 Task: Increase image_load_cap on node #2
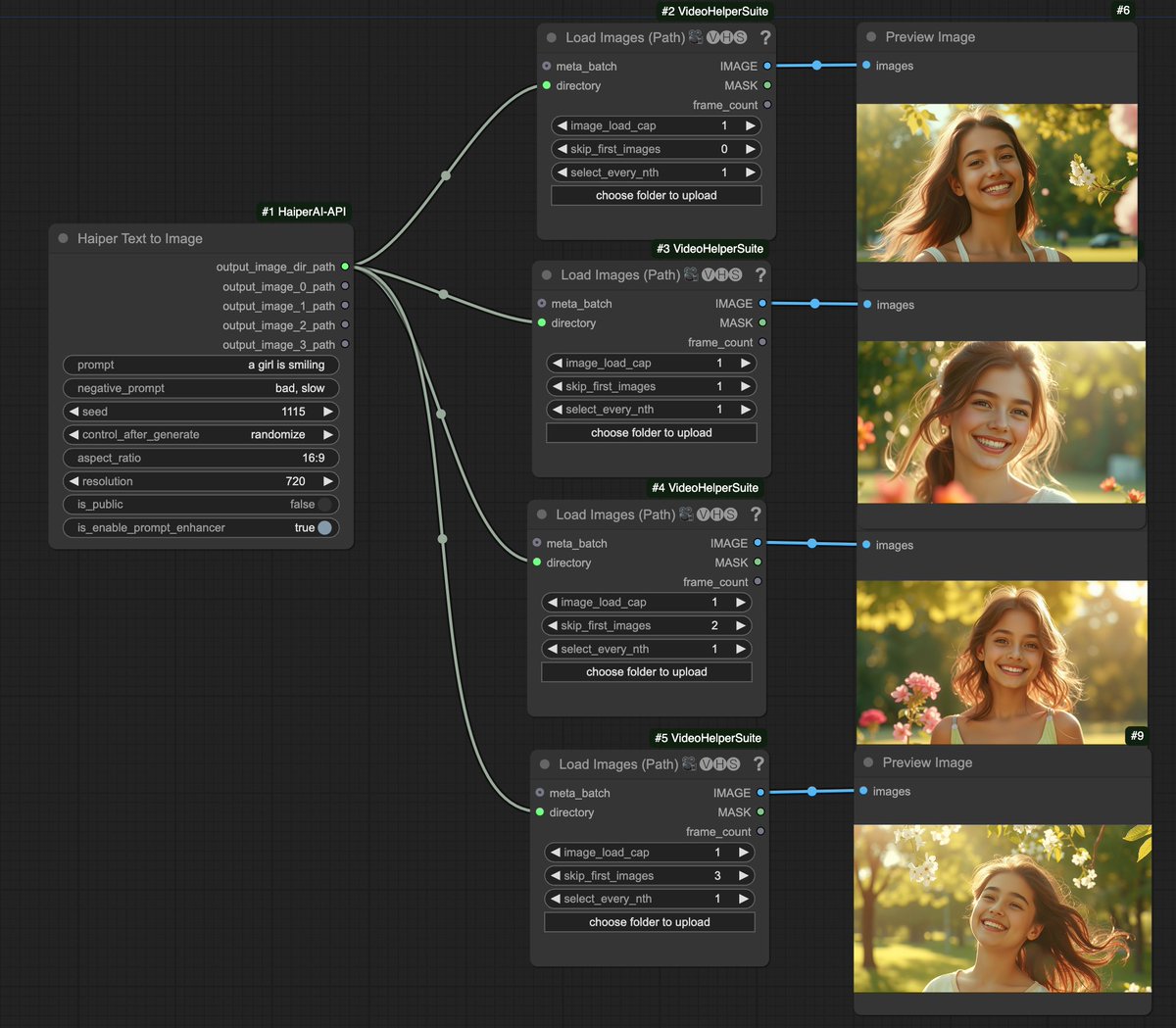751,125
